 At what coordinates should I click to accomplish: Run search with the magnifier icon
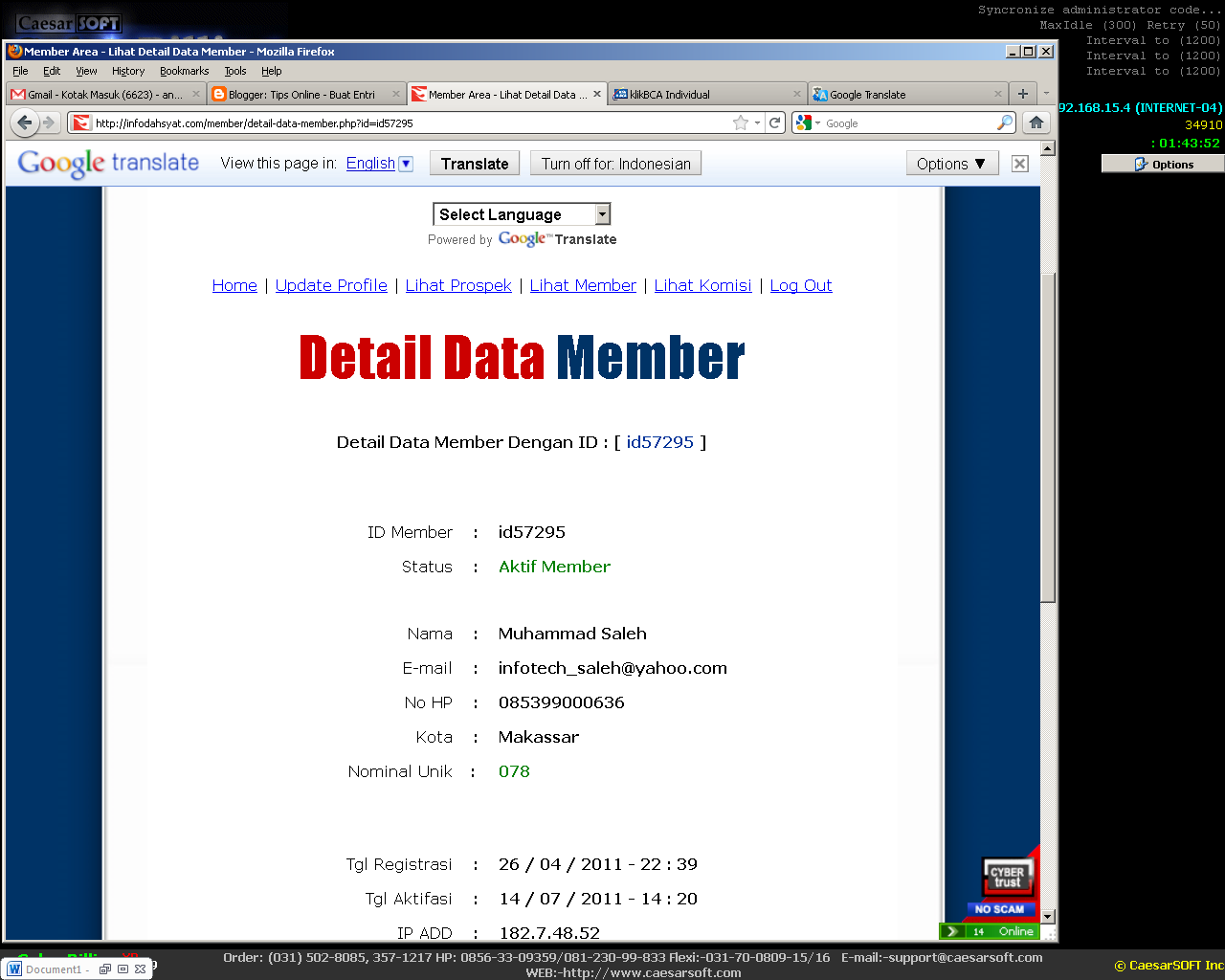(1005, 122)
